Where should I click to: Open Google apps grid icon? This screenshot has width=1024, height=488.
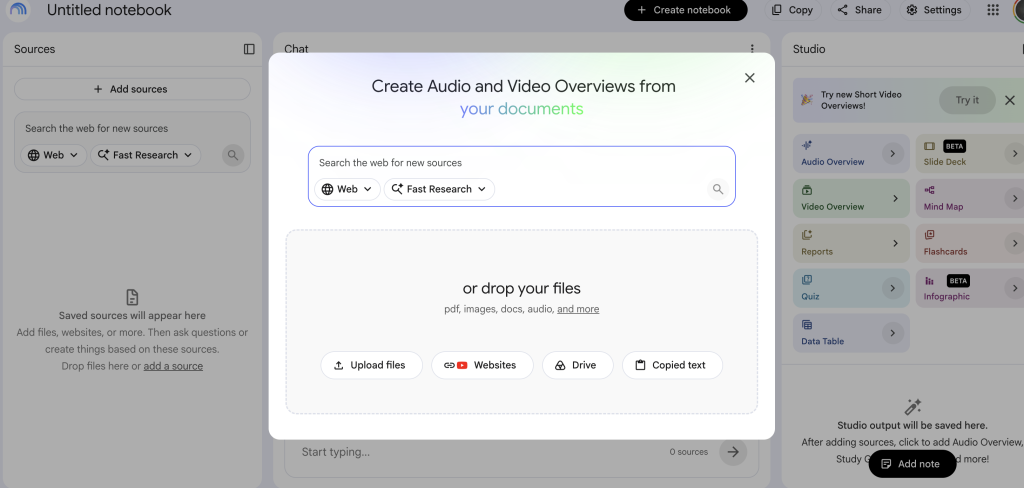click(x=993, y=10)
